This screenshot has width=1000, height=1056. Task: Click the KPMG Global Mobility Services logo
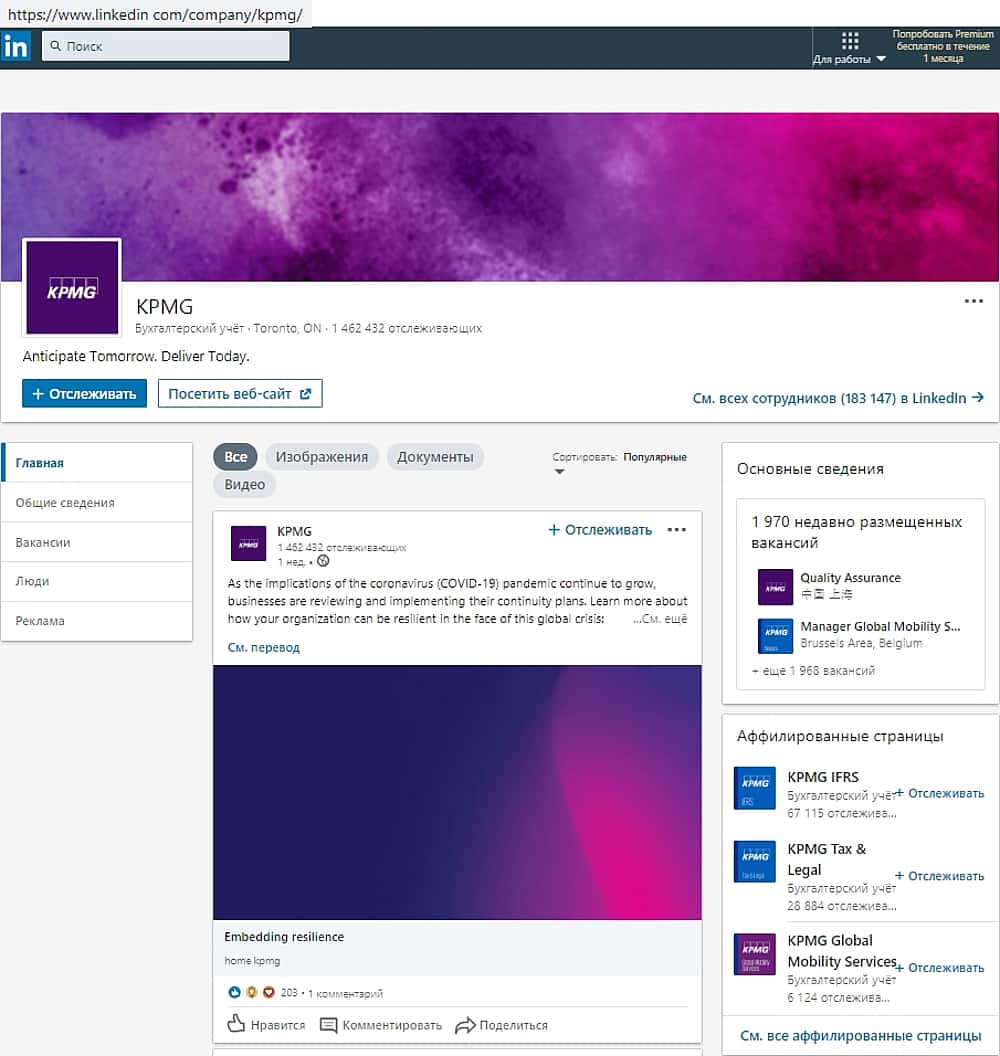pos(754,954)
